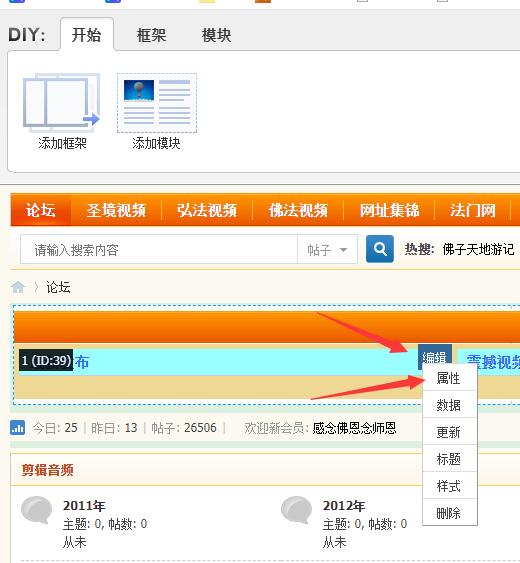
Task: Open new member 感念佛恩念师恩 profile link
Action: tap(354, 428)
